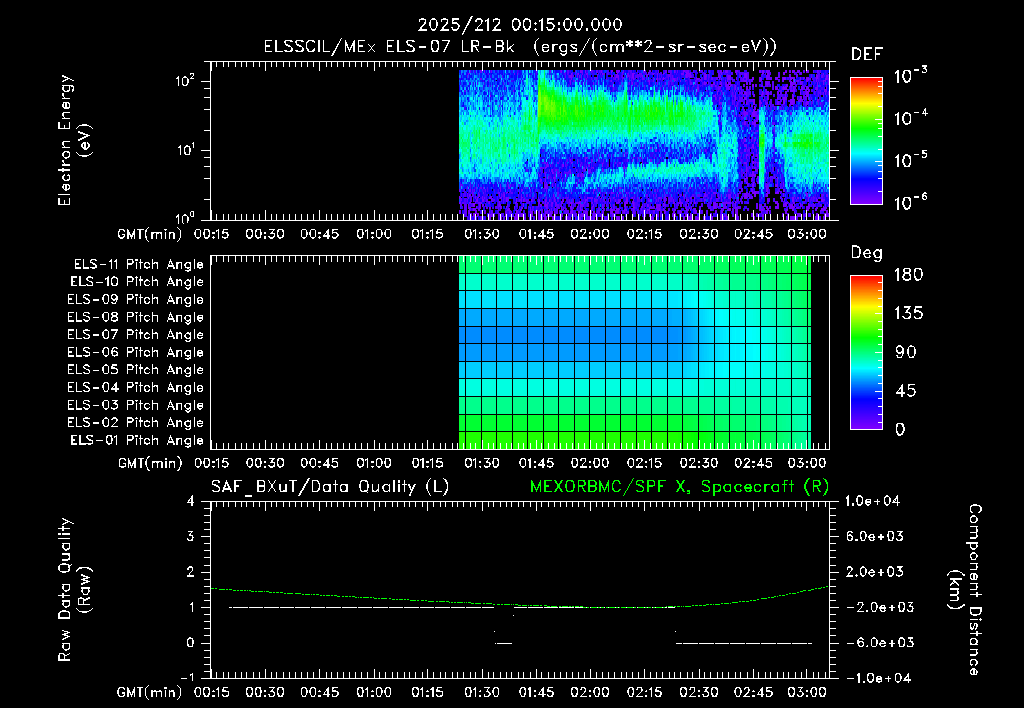Click the Deg colorbar label
The height and width of the screenshot is (708, 1024).
coord(867,253)
